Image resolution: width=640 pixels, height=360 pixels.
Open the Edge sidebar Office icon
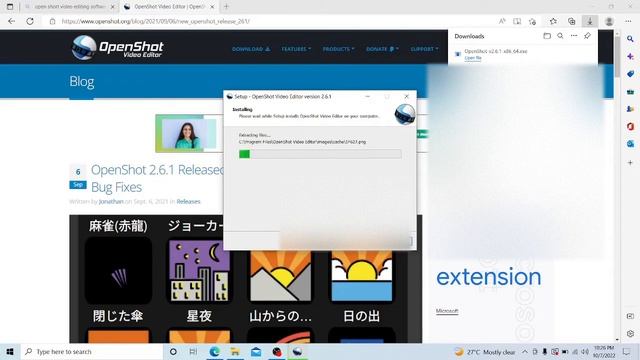(630, 127)
